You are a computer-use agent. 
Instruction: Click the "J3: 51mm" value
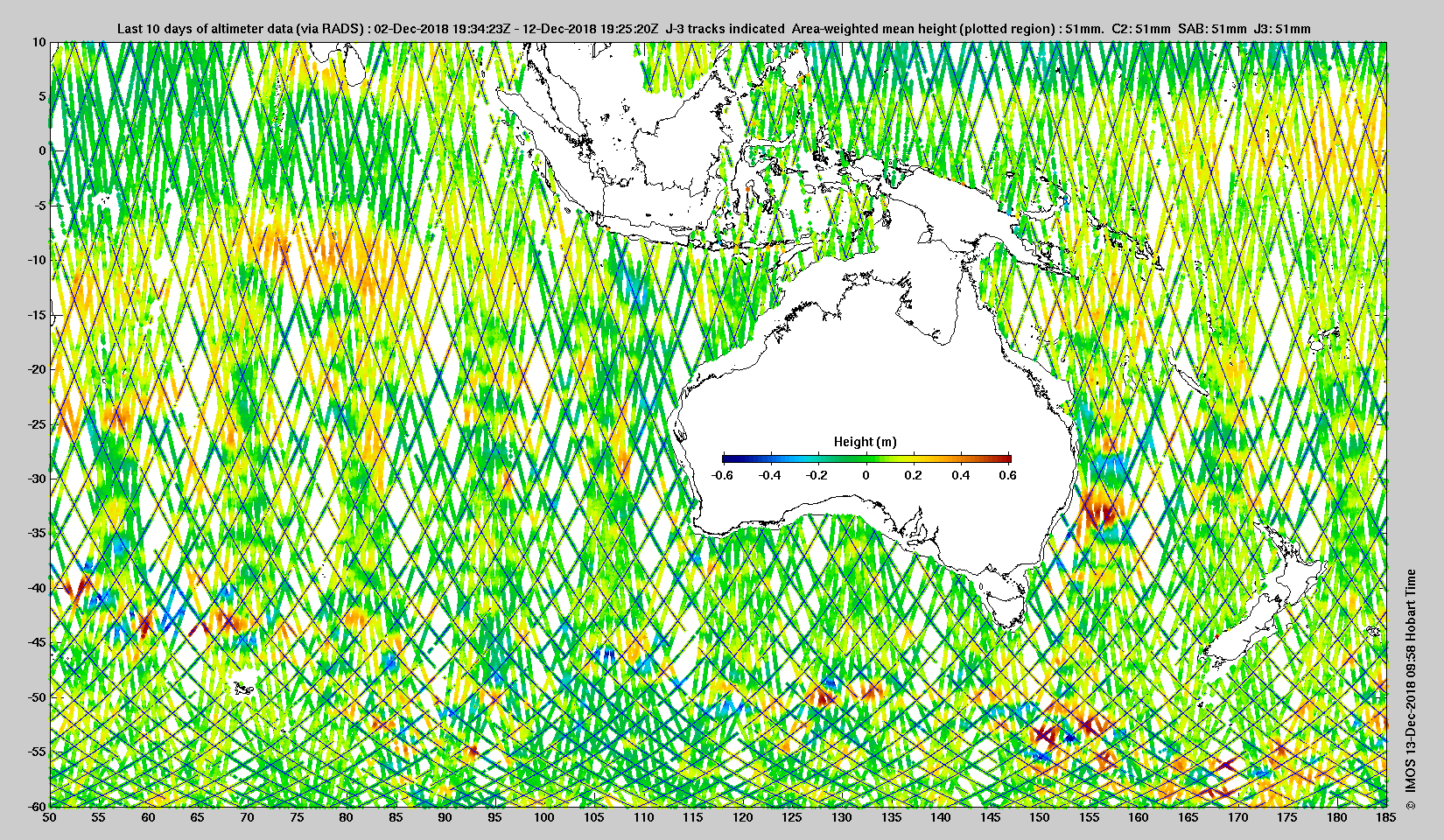[1282, 29]
